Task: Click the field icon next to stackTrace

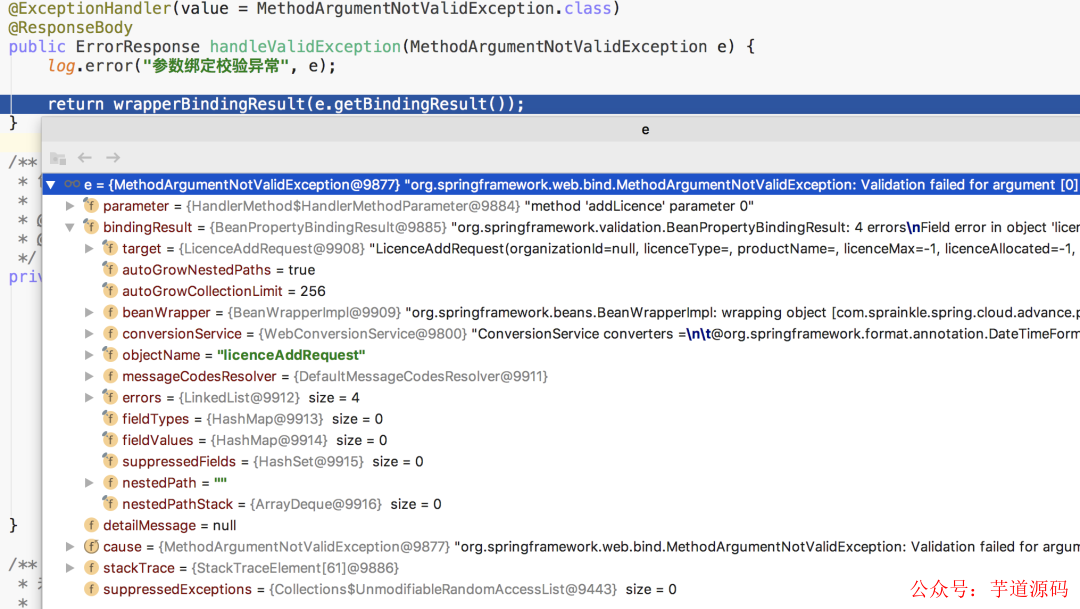Action: [x=91, y=568]
